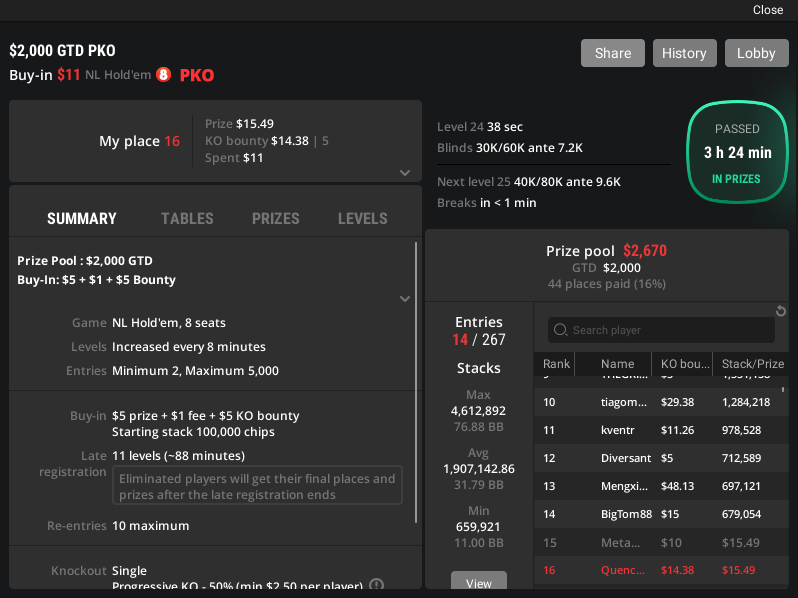Screen dimensions: 798x598
Task: Click the PASSED 3 h 24 min badge
Action: (737, 152)
